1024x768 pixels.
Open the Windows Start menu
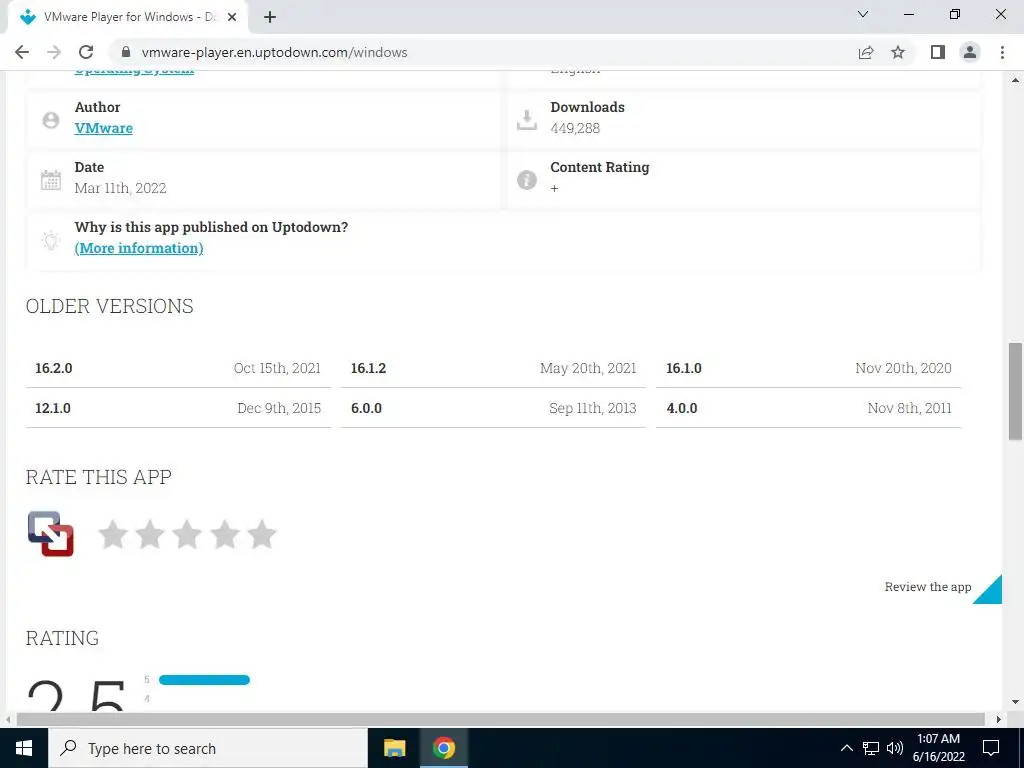tap(24, 748)
